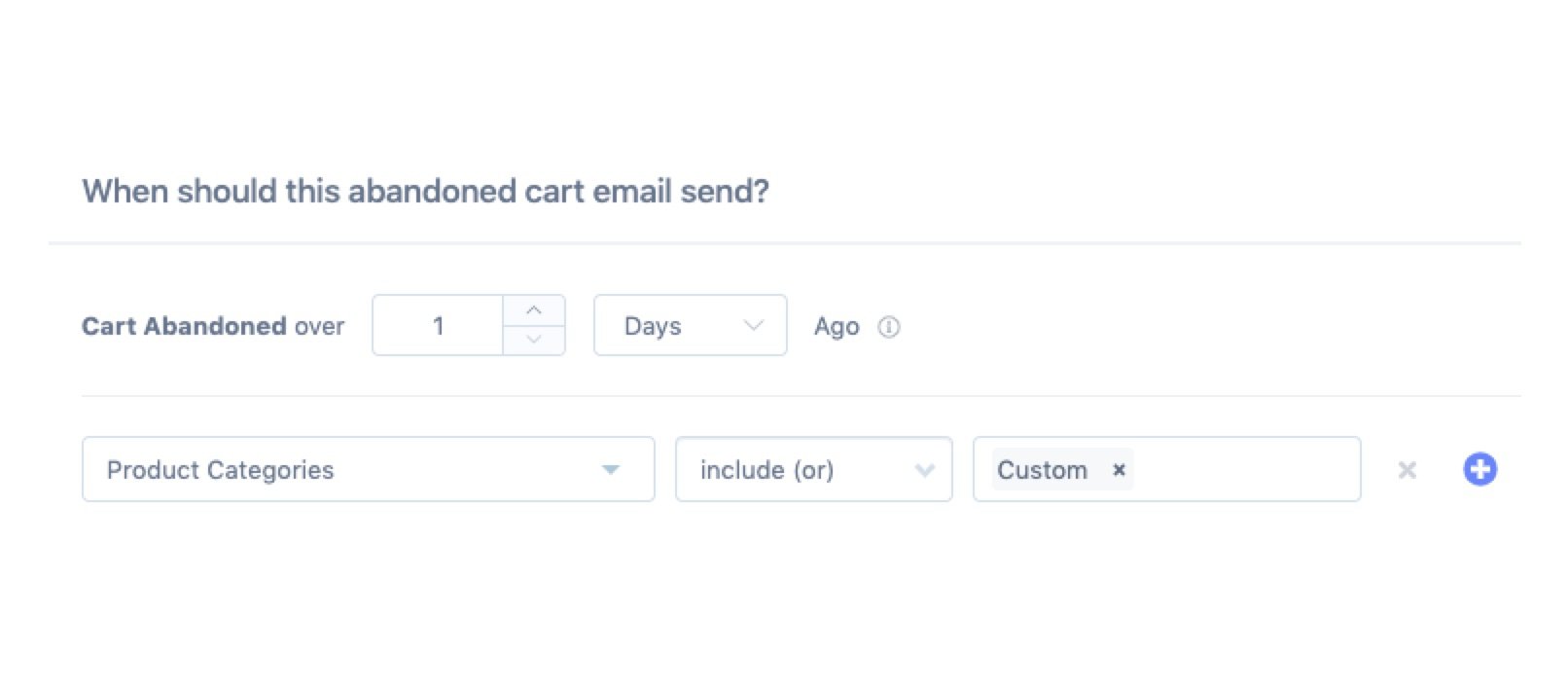Decrease the cart abandoned number with down arrow
Viewport: 1568px width, 689px height.
point(533,340)
